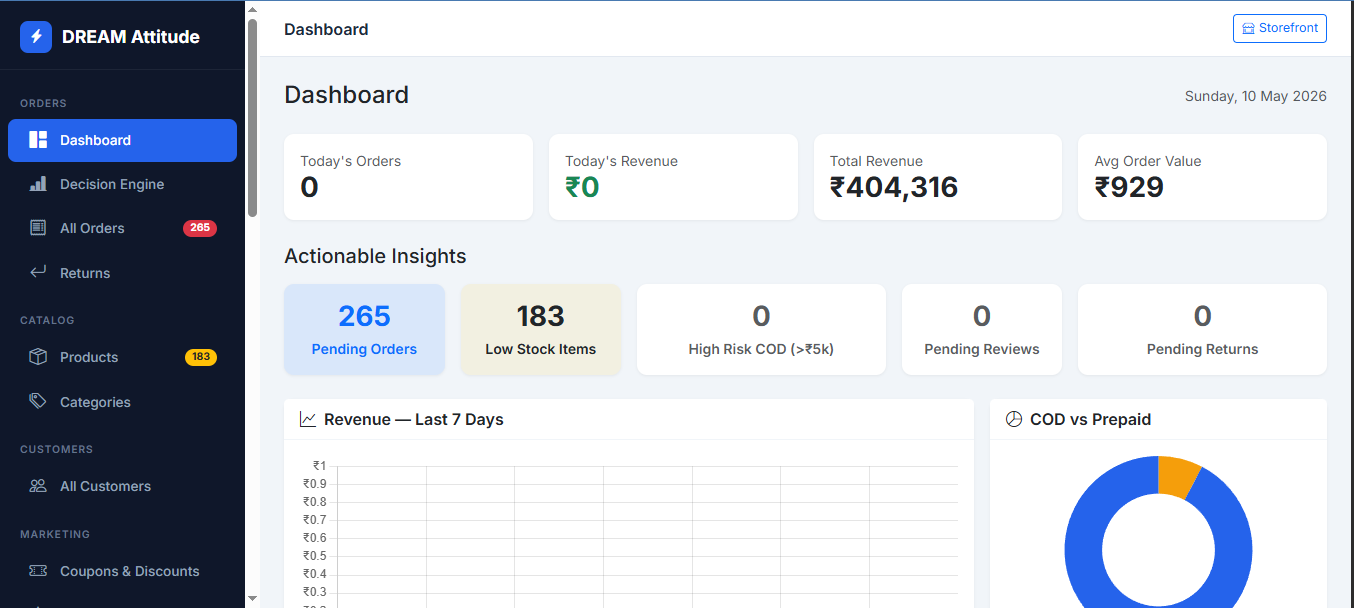Click the Today's Orders stat card
The height and width of the screenshot is (608, 1354).
408,177
